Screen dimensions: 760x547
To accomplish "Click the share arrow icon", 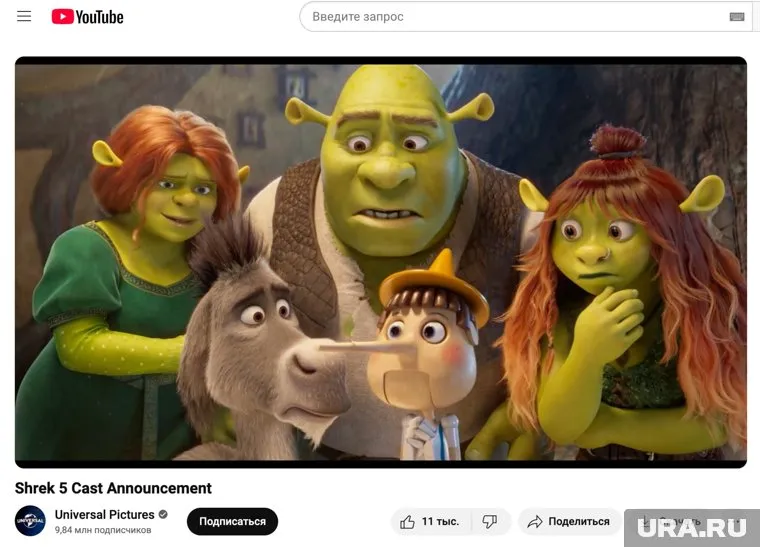I will pyautogui.click(x=535, y=522).
